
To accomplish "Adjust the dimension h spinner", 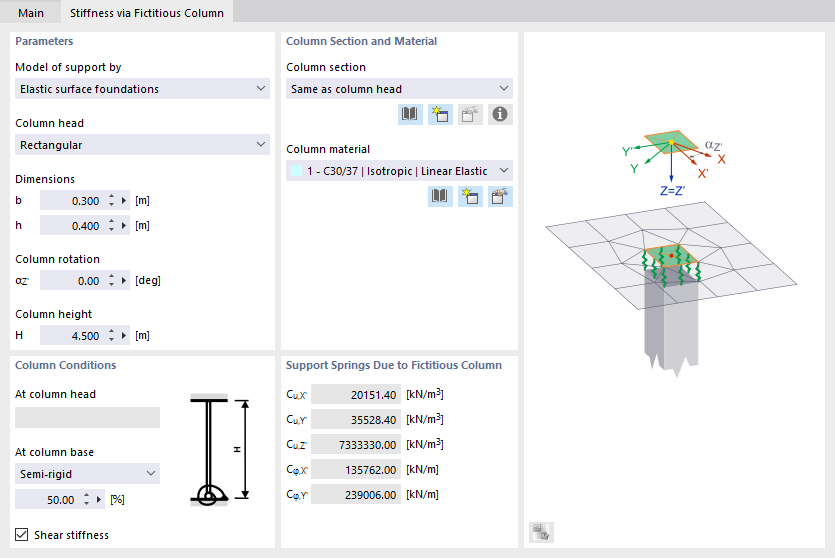I will [111, 226].
